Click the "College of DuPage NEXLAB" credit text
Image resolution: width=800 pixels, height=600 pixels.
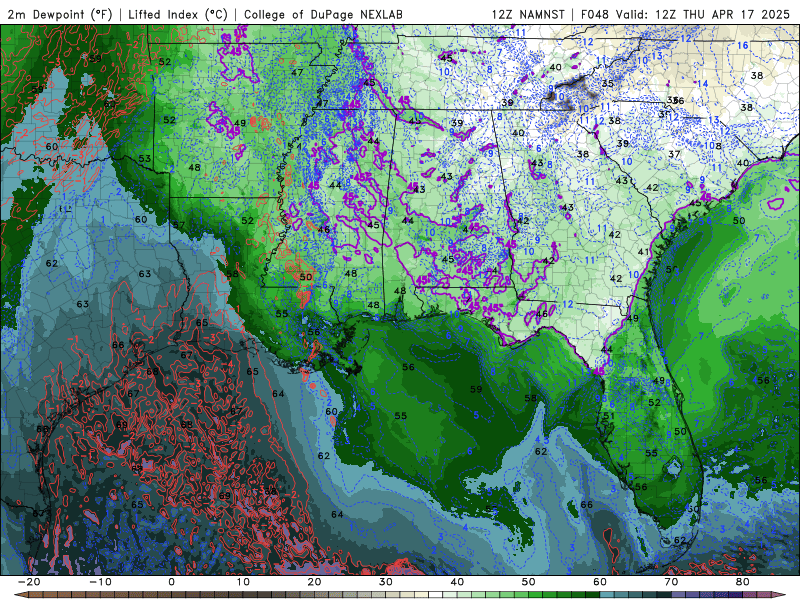(323, 14)
